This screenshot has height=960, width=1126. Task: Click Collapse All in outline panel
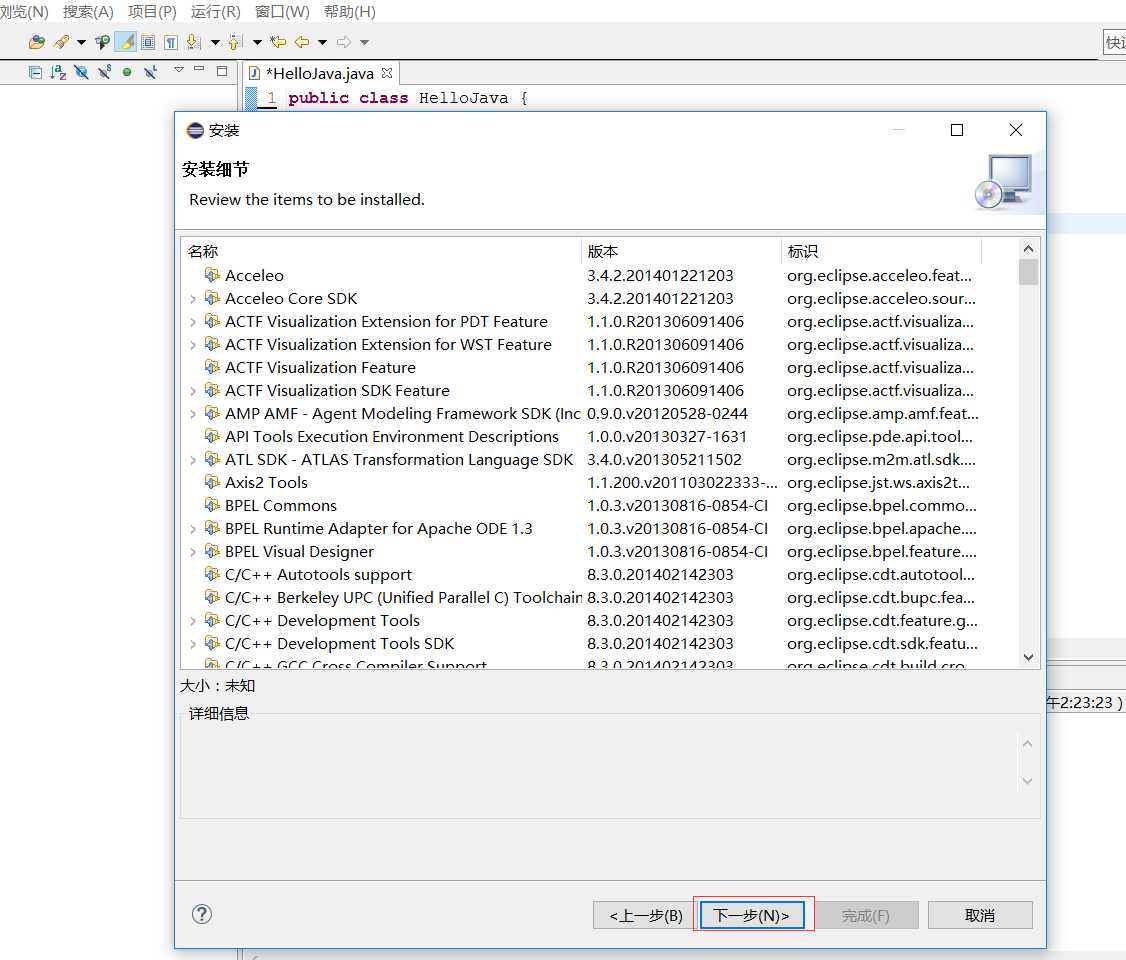[34, 72]
